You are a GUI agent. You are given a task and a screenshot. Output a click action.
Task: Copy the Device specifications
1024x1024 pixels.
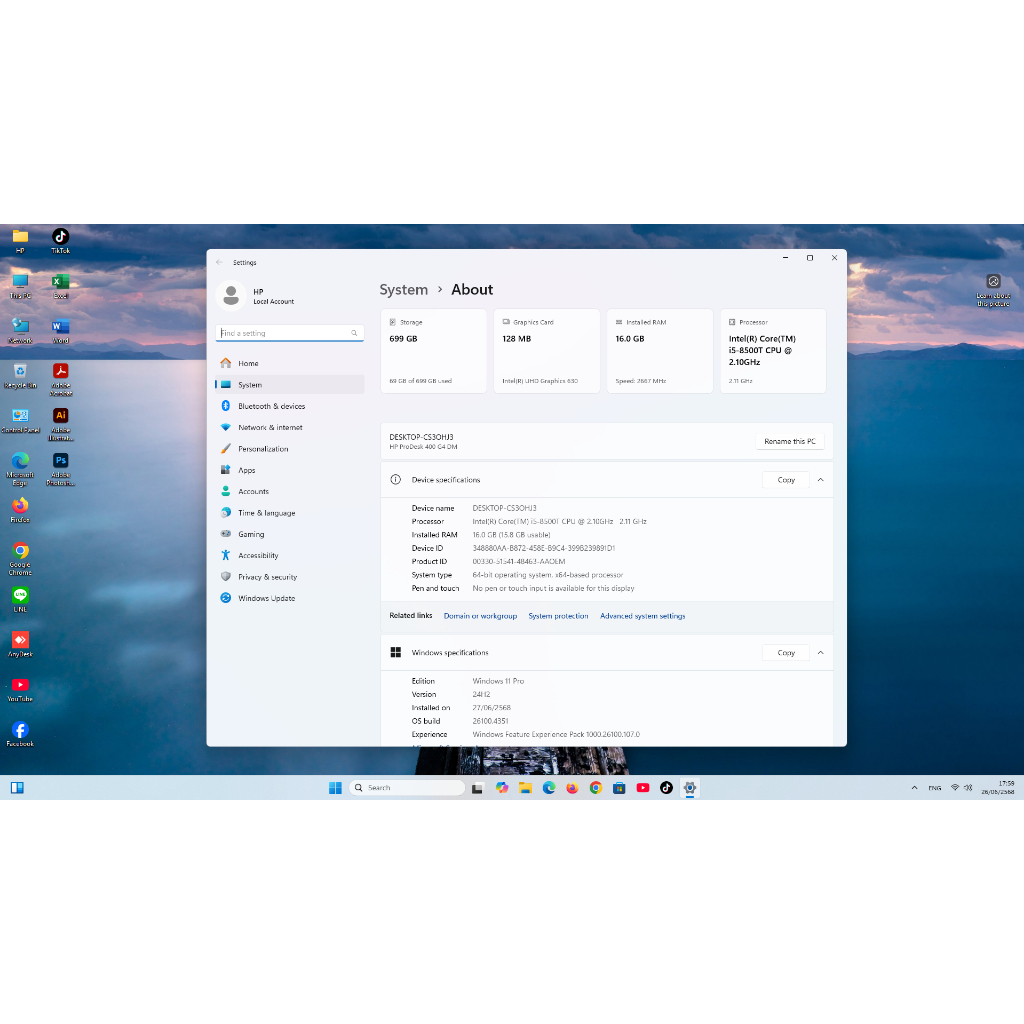pos(786,480)
